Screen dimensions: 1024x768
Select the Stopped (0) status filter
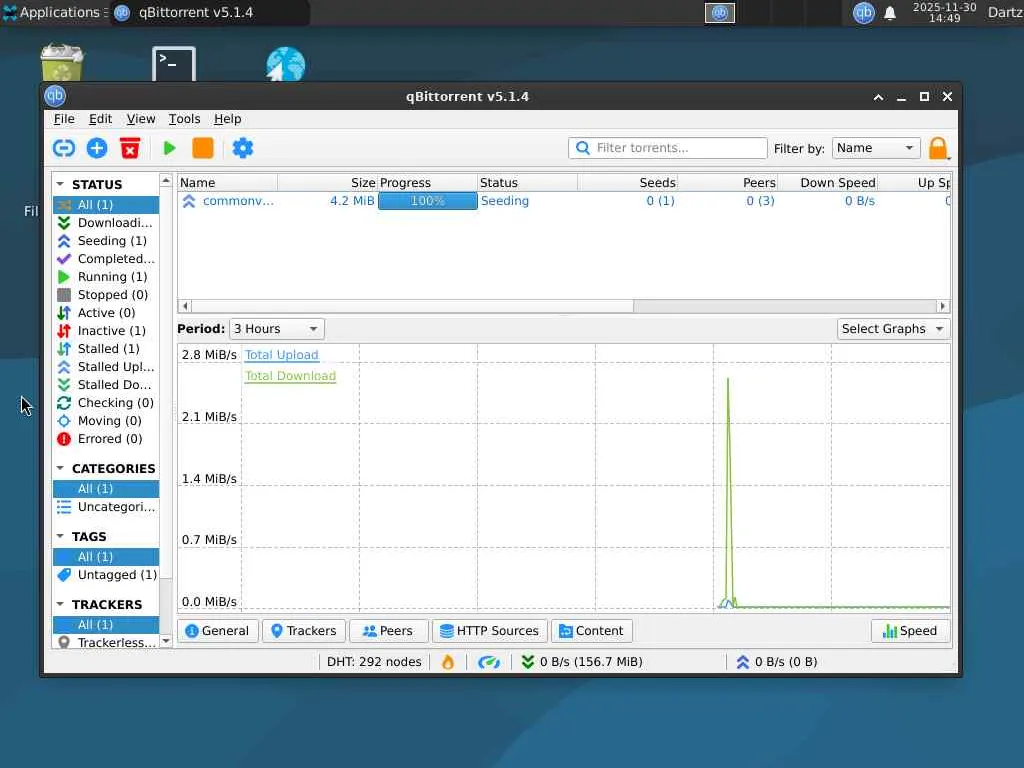(x=105, y=295)
